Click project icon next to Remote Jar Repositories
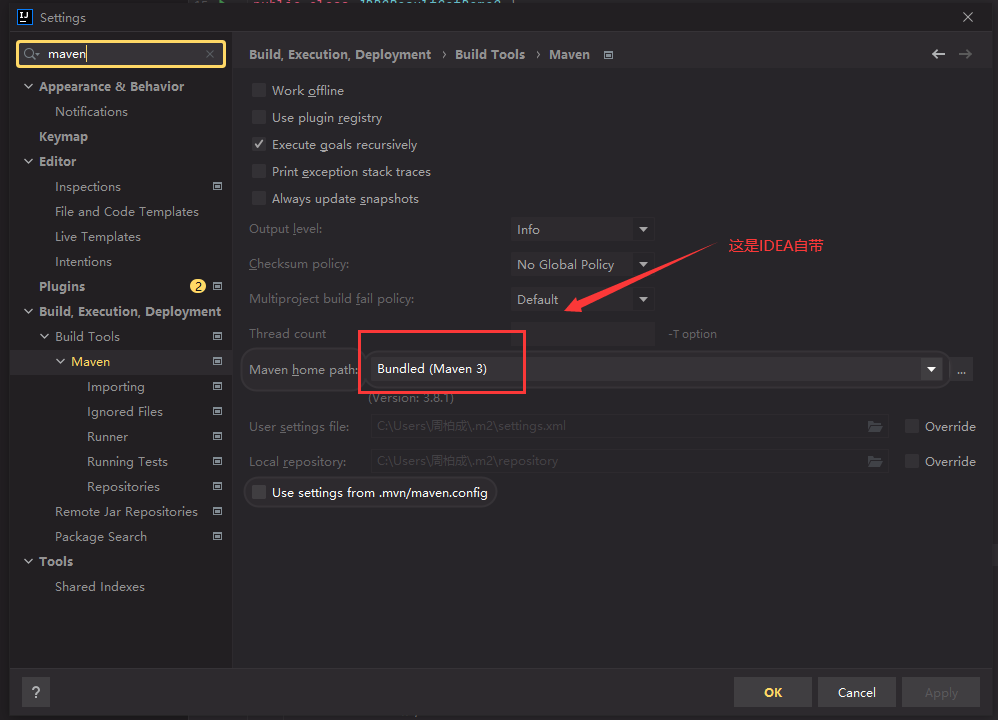 218,511
